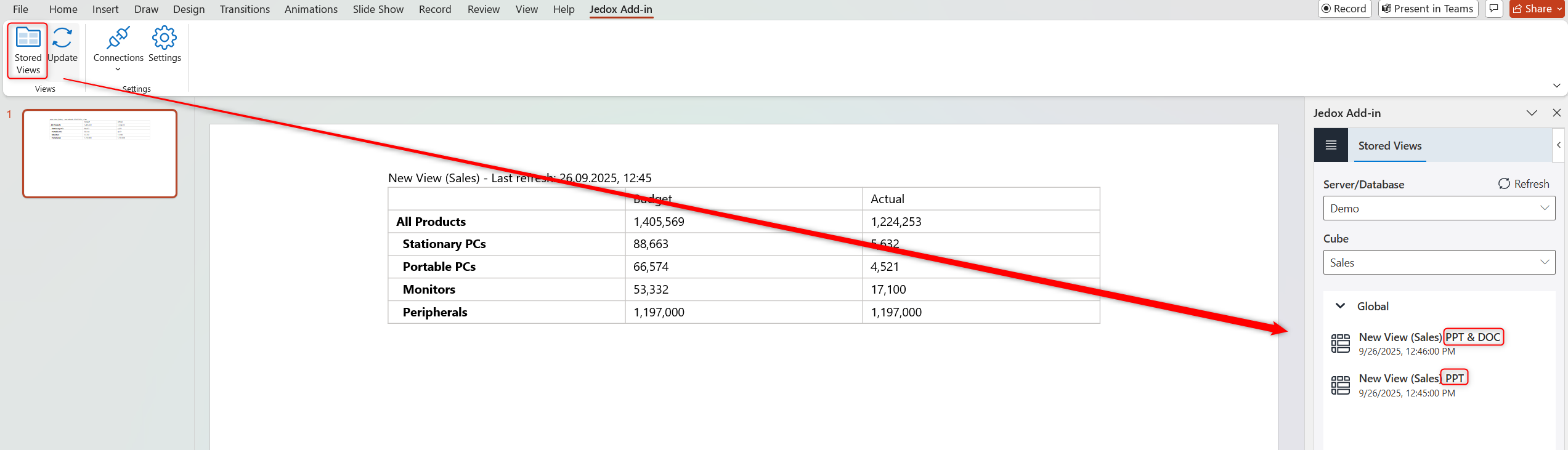Open the Transitions ribbon tab
Viewport: 1568px width, 450px height.
tap(245, 9)
